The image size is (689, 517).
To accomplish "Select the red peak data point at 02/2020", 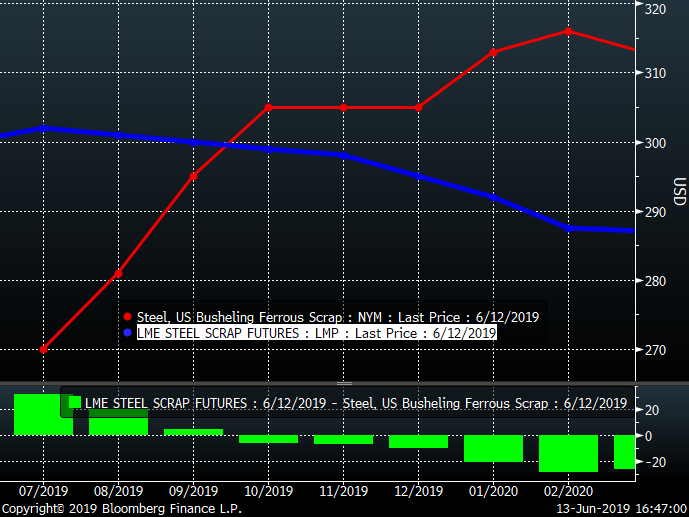I will (x=568, y=31).
